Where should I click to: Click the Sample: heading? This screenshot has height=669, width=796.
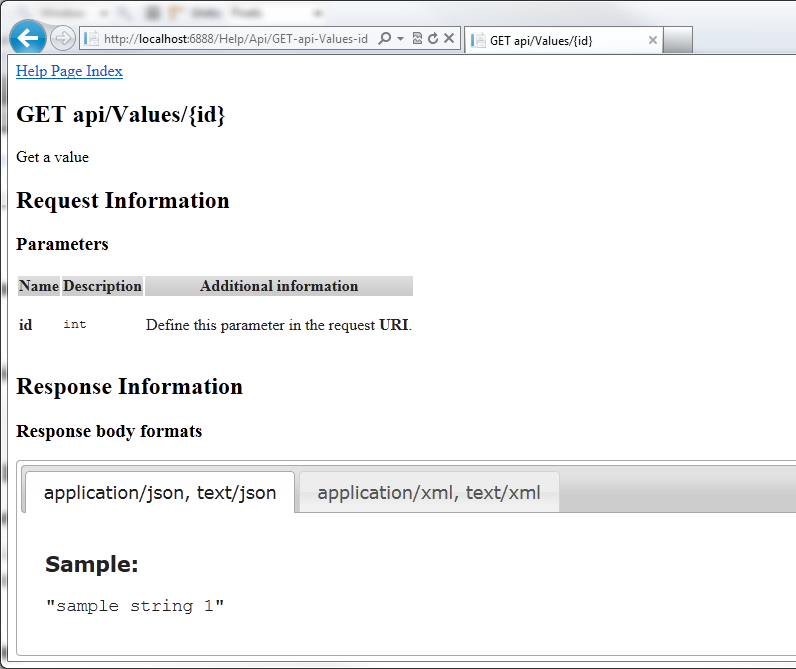pos(92,564)
